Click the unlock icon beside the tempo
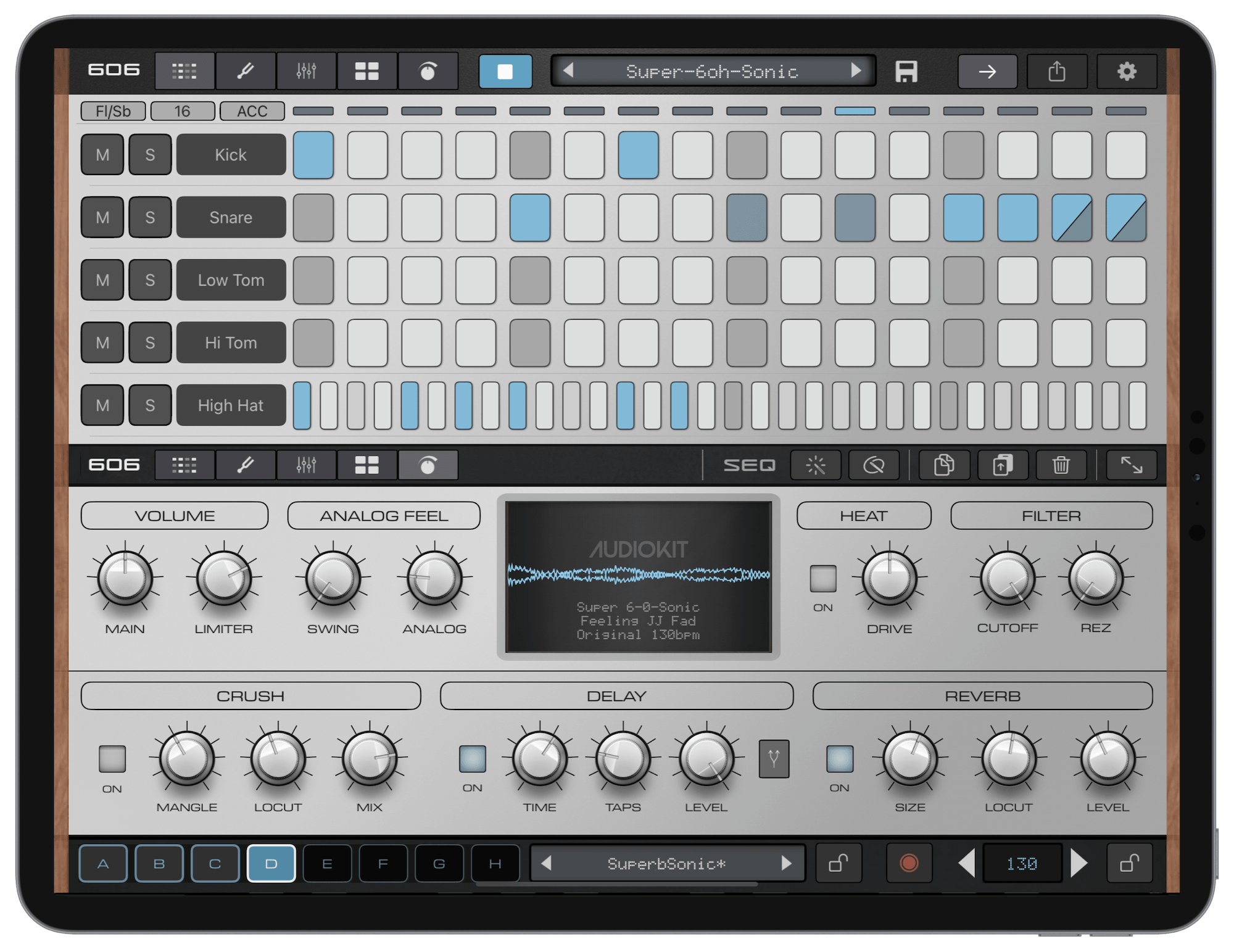The width and height of the screenshot is (1234, 952). coord(1129,863)
